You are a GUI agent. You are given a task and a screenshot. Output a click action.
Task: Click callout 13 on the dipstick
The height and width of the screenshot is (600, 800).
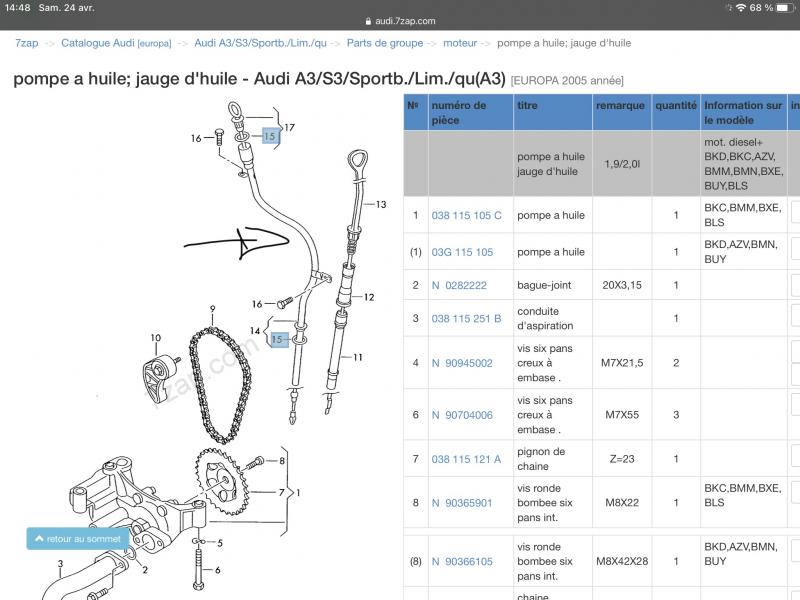tap(381, 204)
